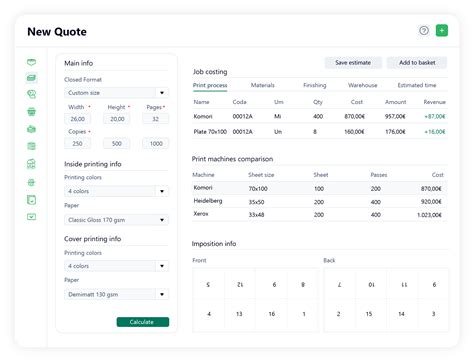Click the Passes column header
This screenshot has width=474, height=362.
pos(379,175)
